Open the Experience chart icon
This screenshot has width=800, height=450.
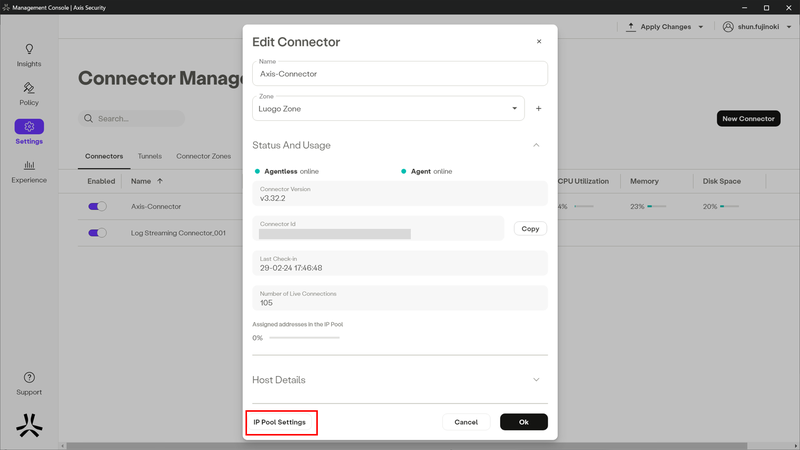[x=29, y=165]
